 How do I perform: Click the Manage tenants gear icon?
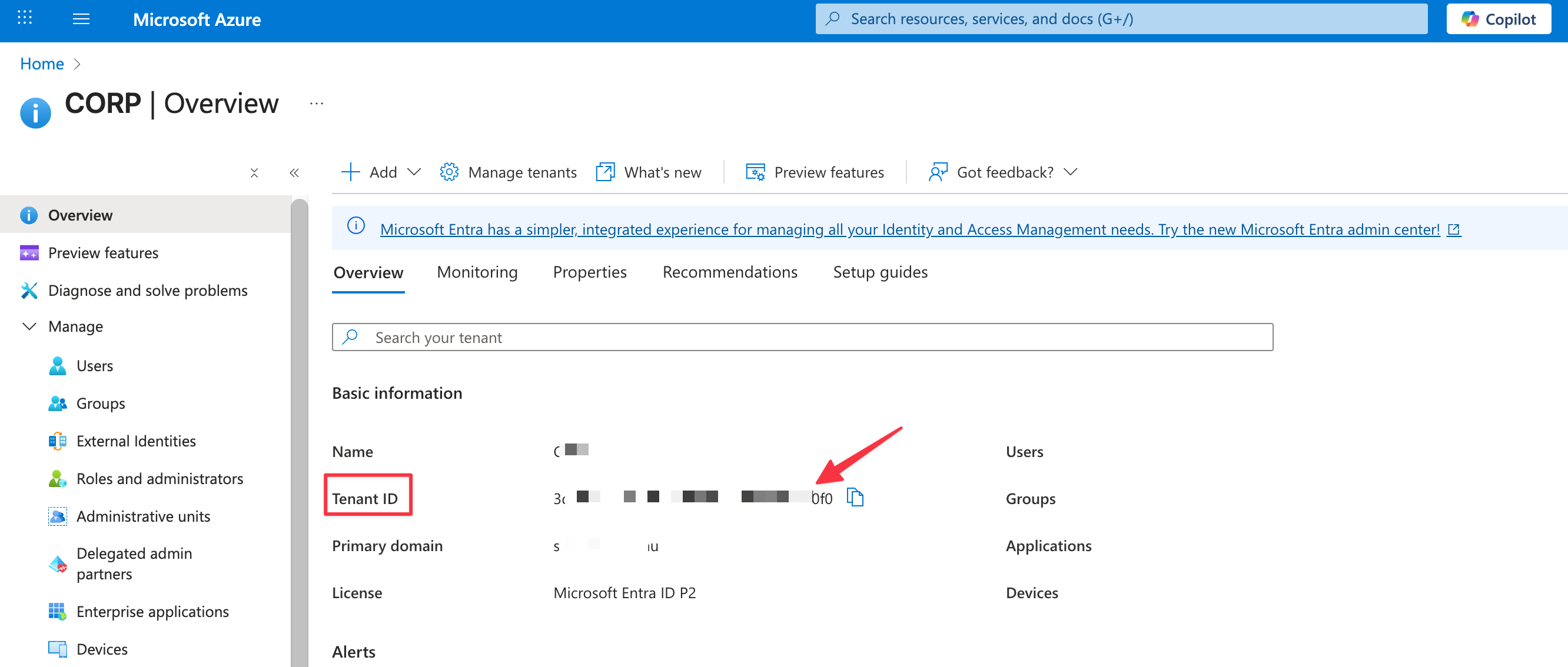pyautogui.click(x=449, y=172)
